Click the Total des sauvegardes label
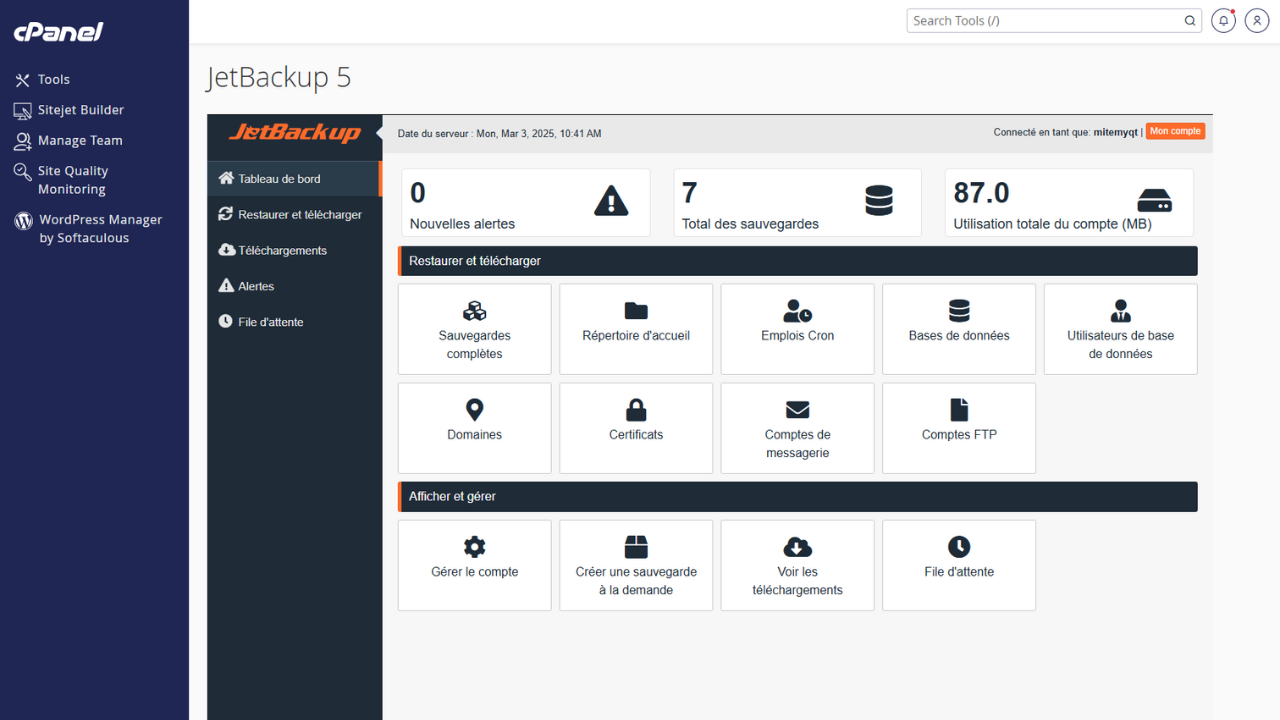 click(750, 224)
